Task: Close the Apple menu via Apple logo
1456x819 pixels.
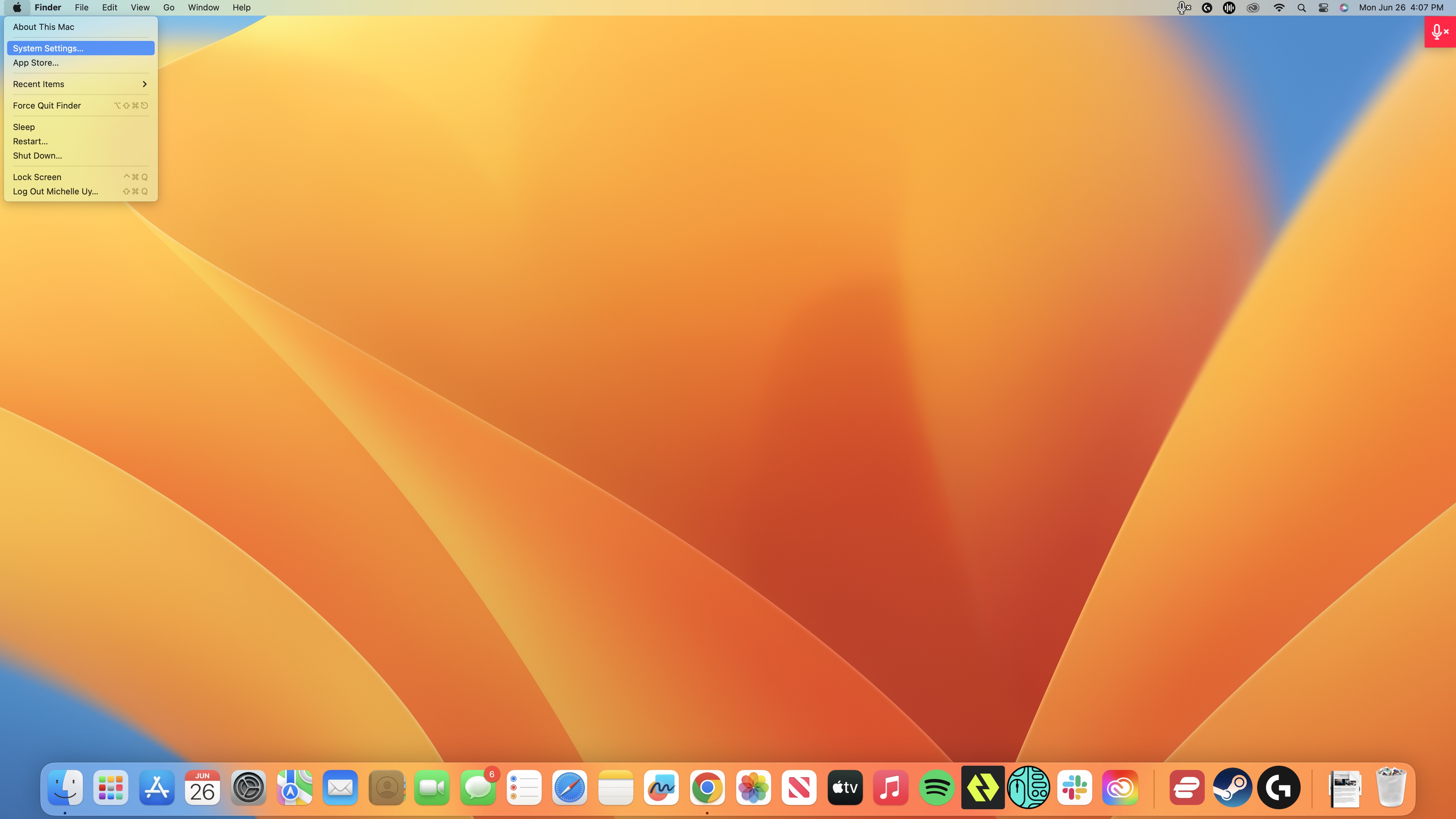Action: click(18, 7)
